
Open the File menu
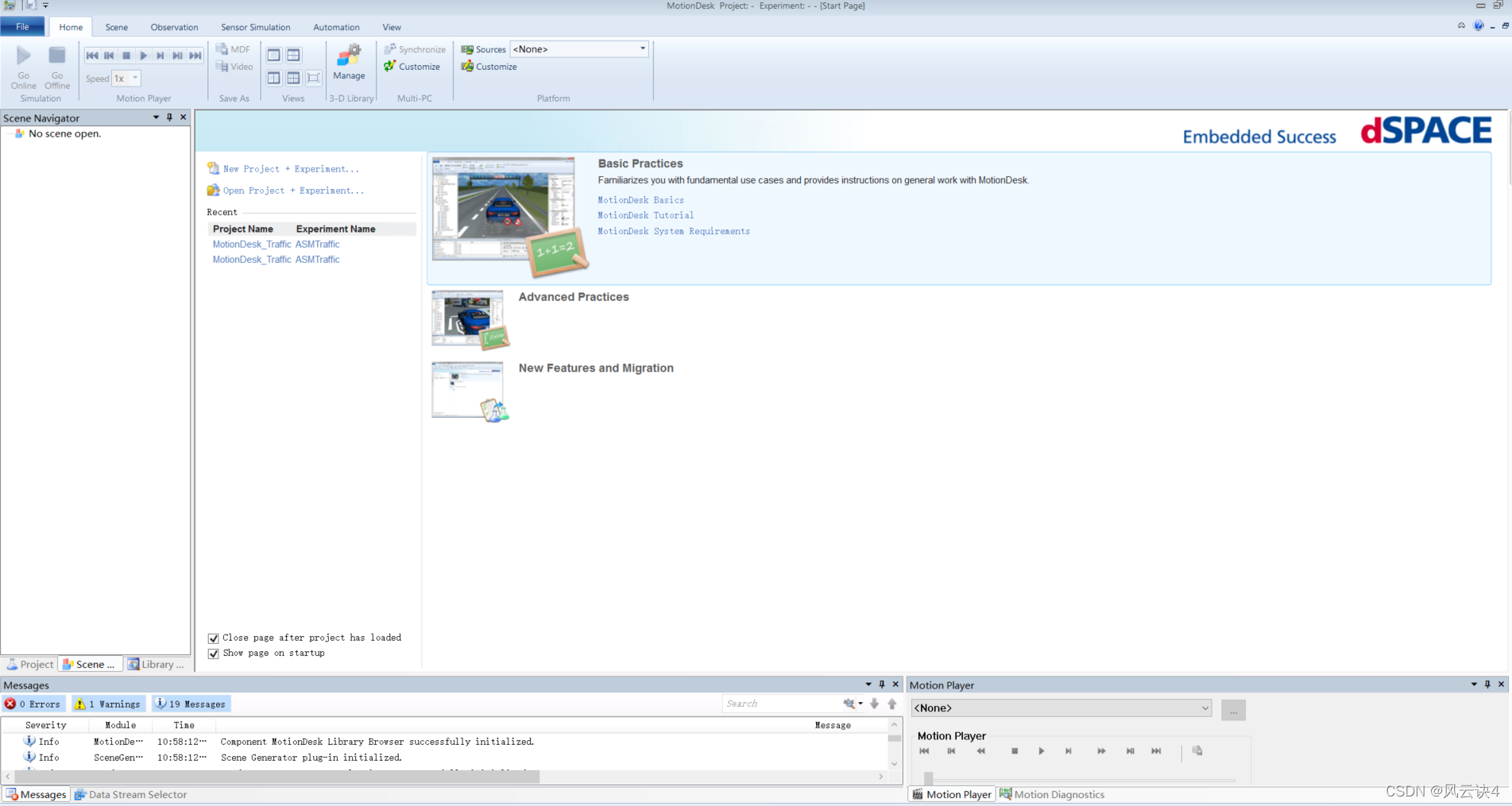[x=22, y=27]
